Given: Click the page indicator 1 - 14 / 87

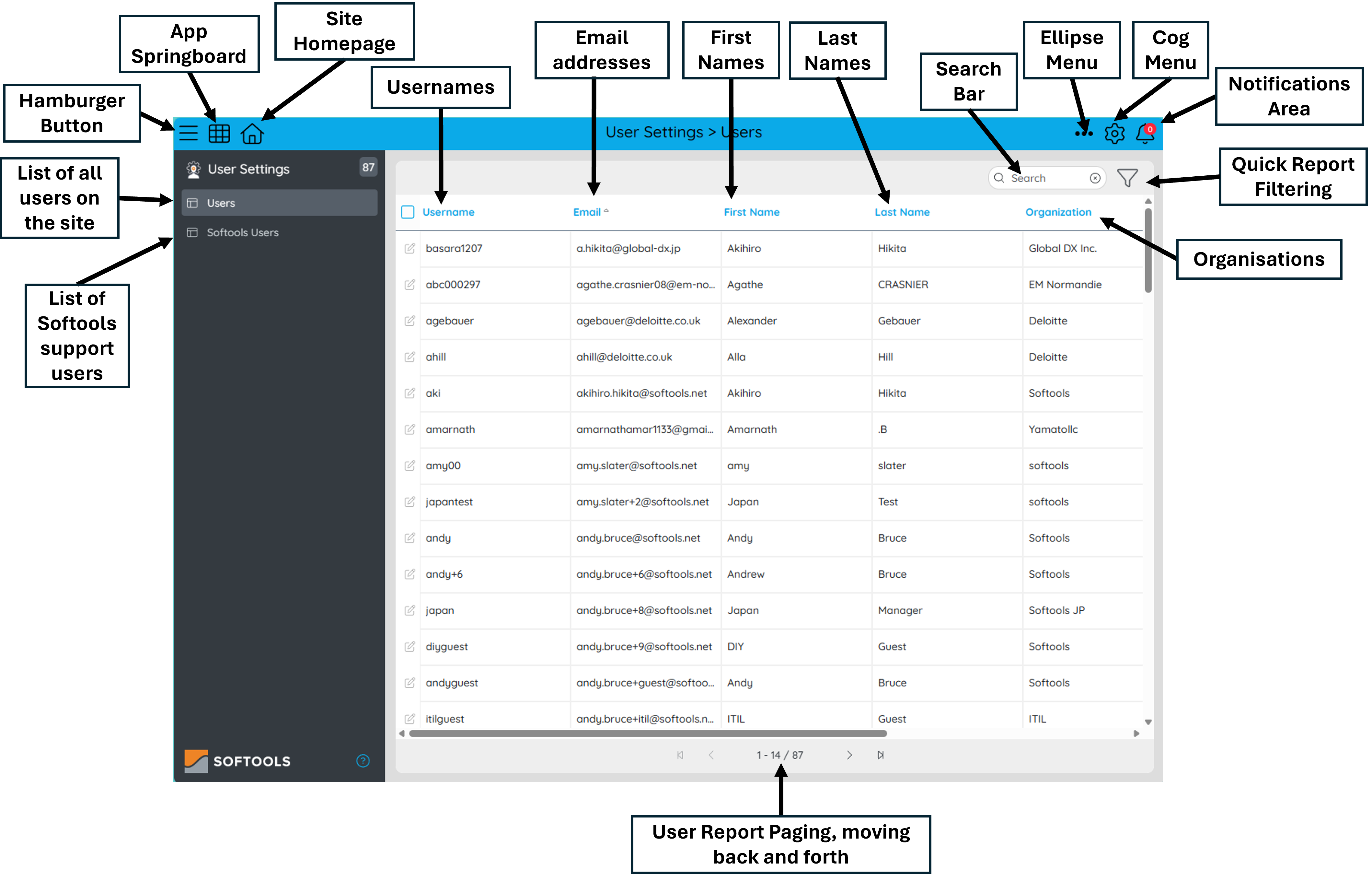Looking at the screenshot, I should [x=779, y=755].
